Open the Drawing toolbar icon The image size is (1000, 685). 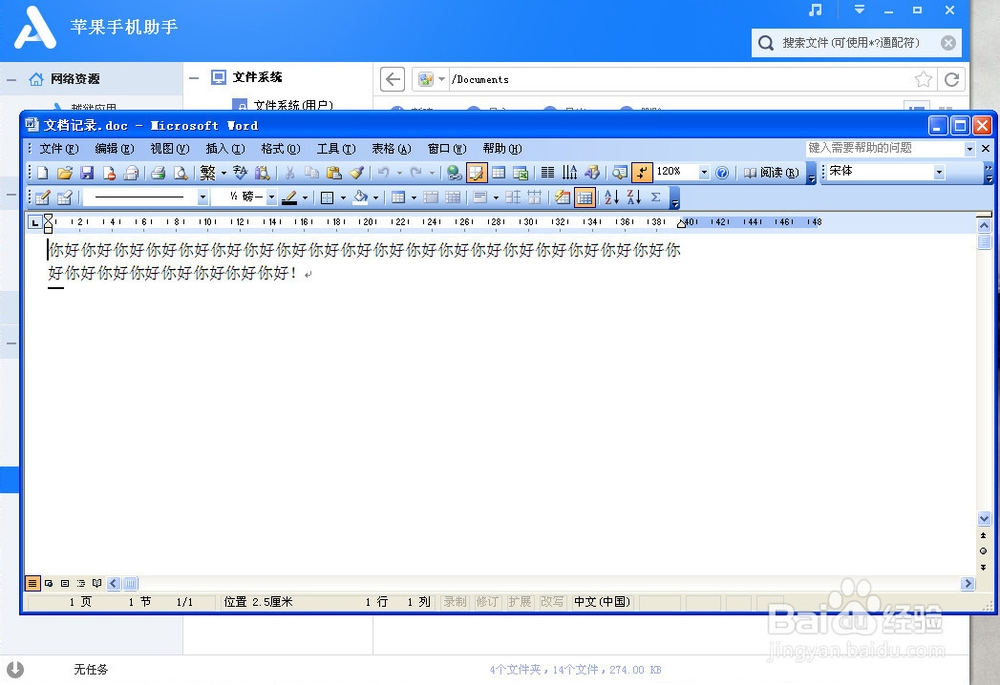coord(592,172)
